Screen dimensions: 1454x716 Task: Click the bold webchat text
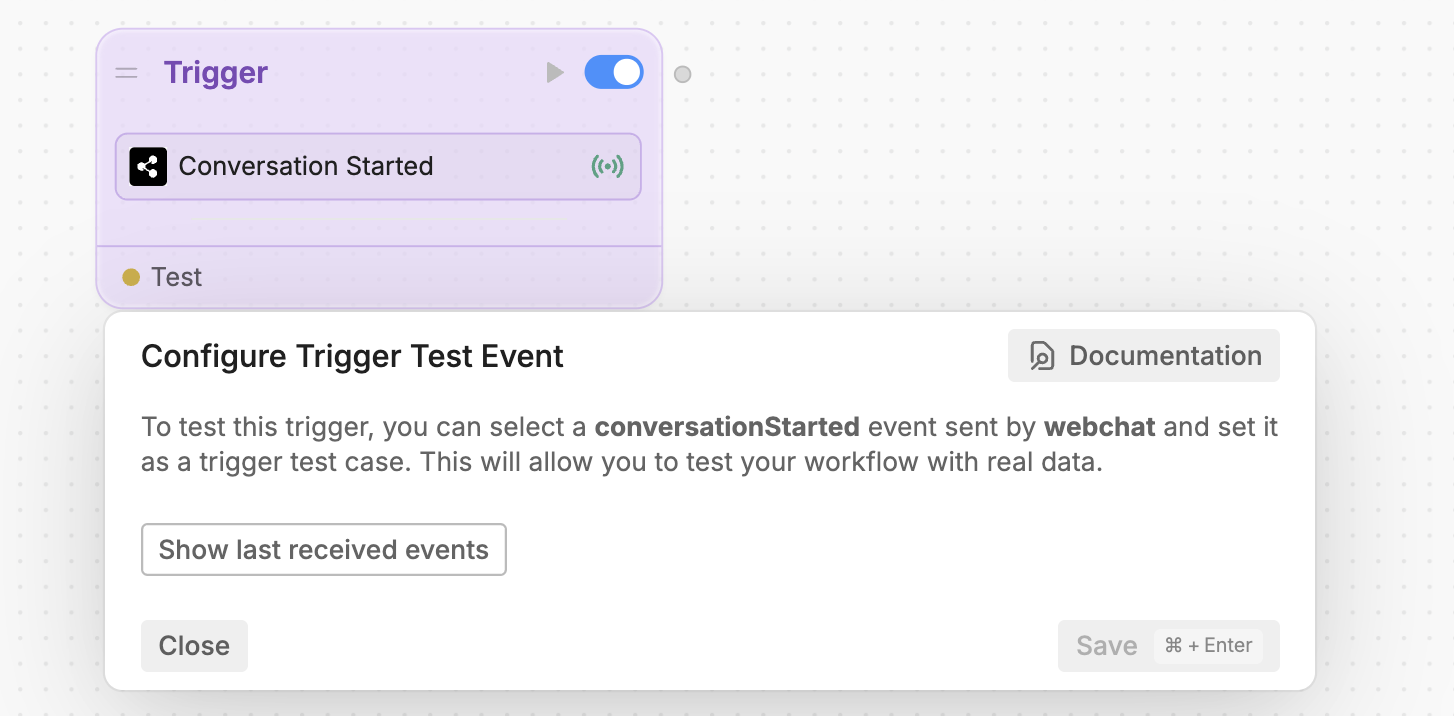[1100, 428]
